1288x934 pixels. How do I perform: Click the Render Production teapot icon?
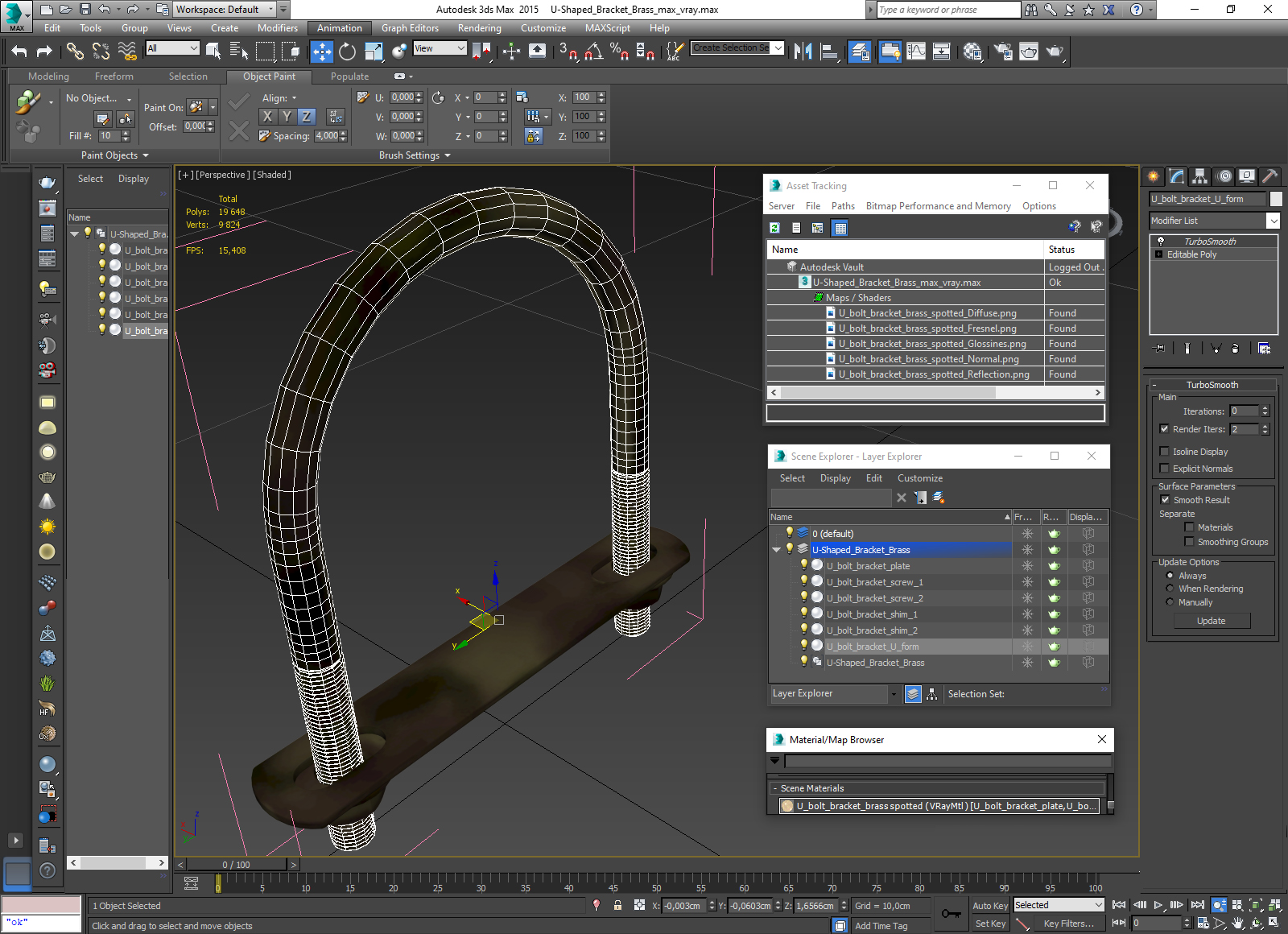pos(1055,52)
